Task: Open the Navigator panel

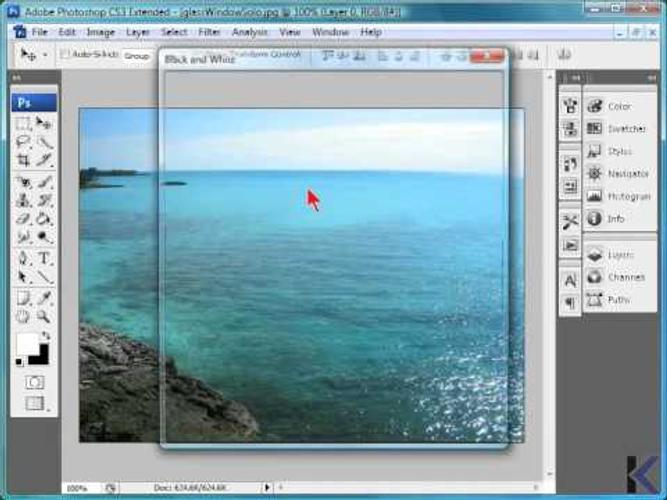Action: [619, 174]
